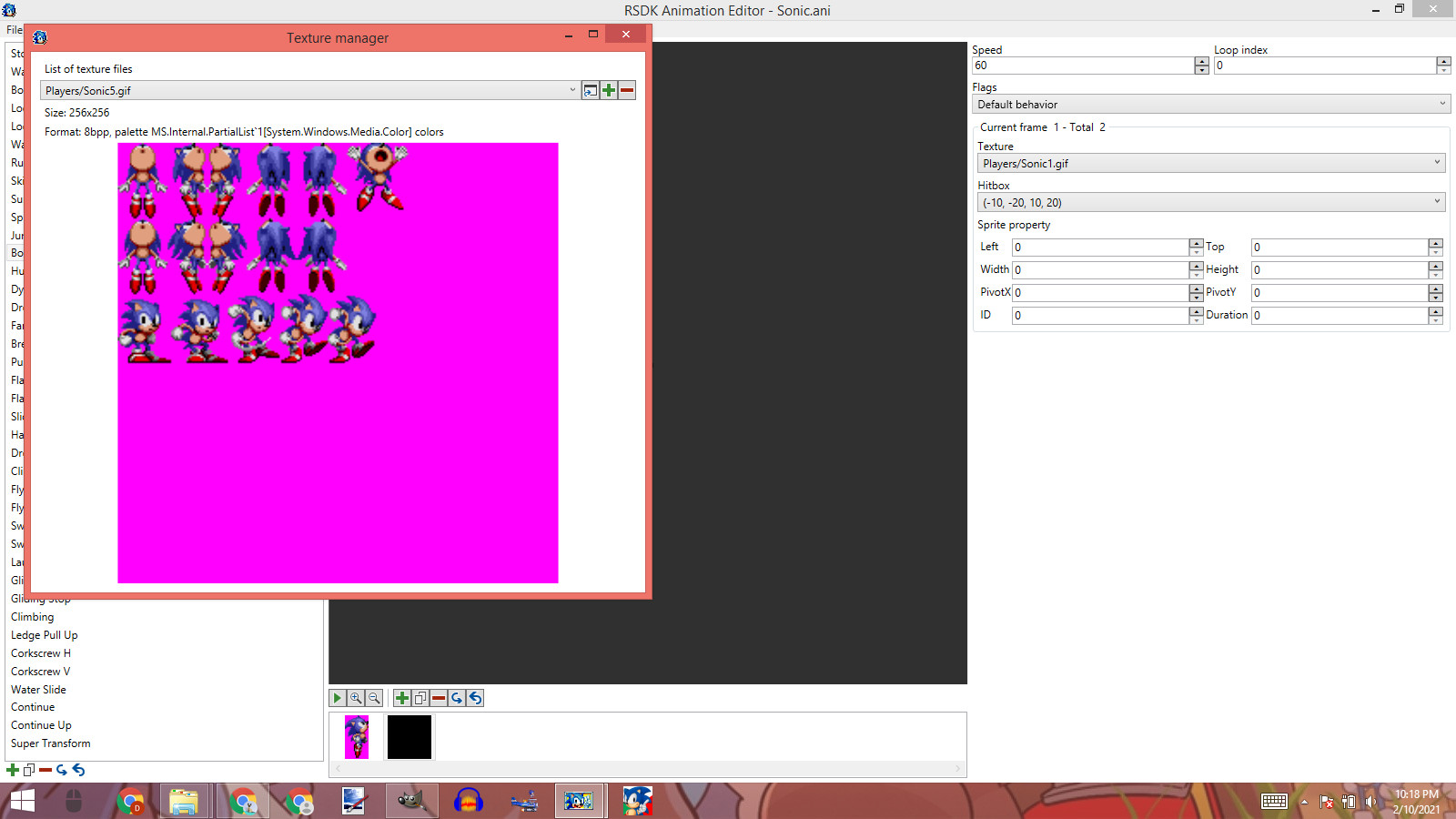Decrease the ID value
The height and width of the screenshot is (819, 1456).
coord(1196,320)
